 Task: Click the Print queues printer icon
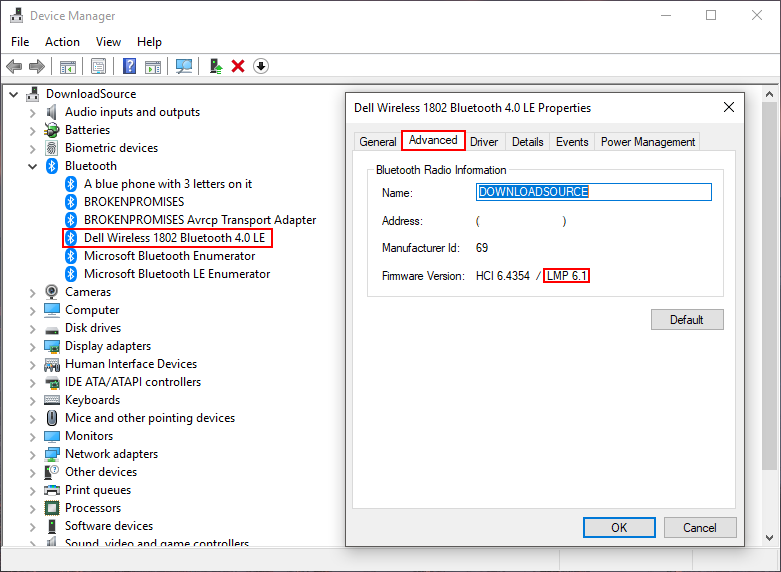(x=52, y=490)
